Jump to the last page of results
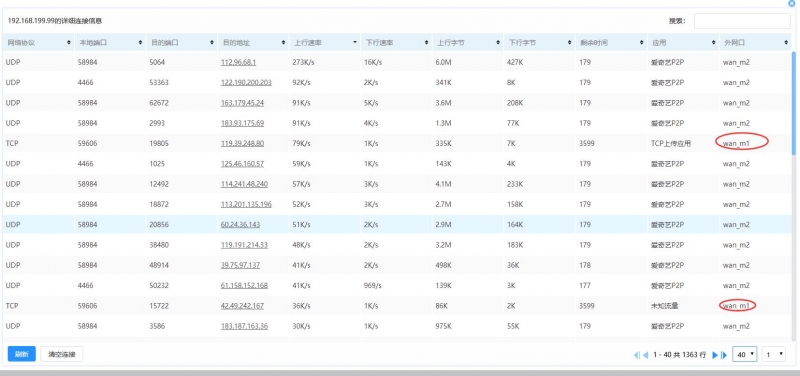800x376 pixels. (x=723, y=355)
